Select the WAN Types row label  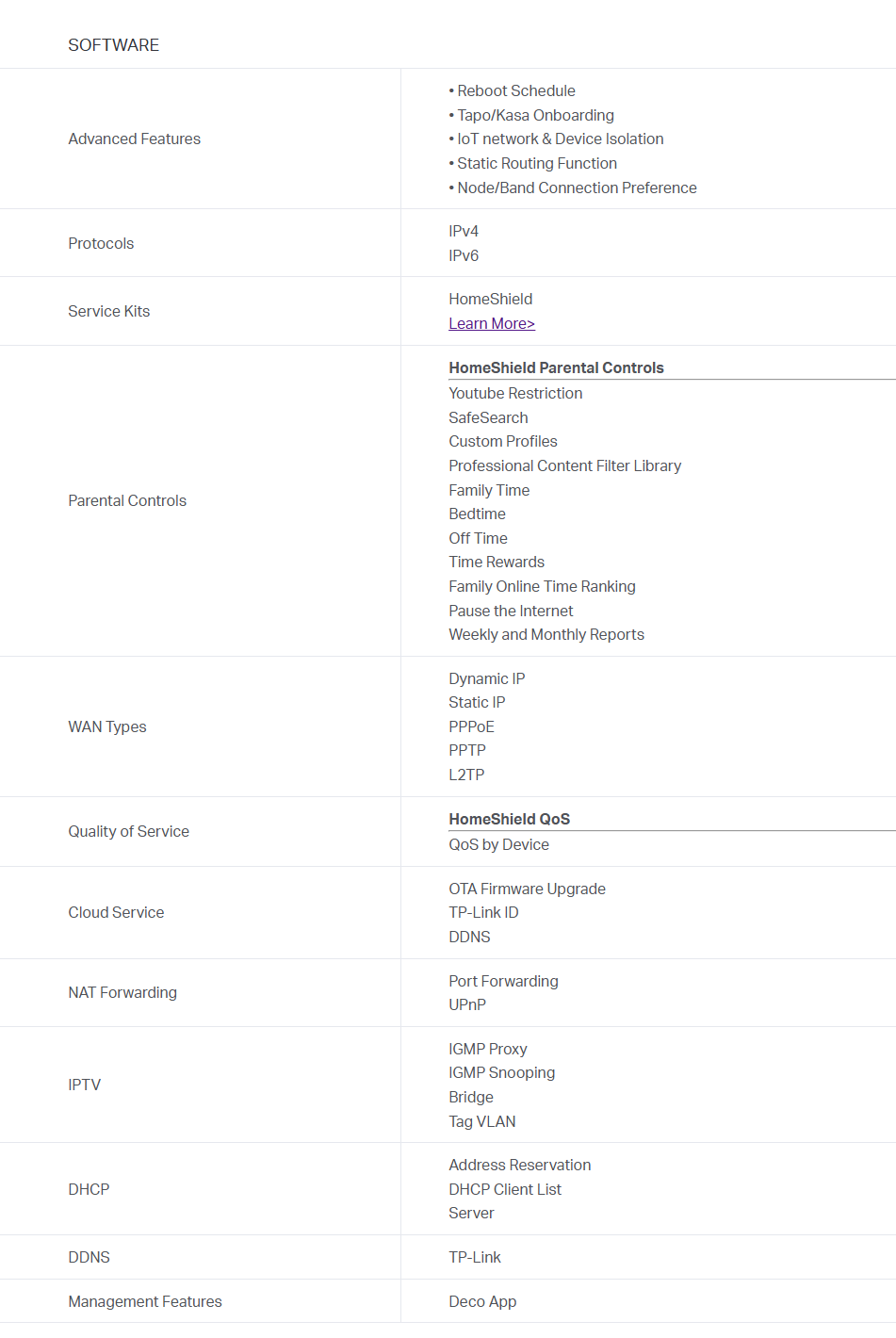107,726
